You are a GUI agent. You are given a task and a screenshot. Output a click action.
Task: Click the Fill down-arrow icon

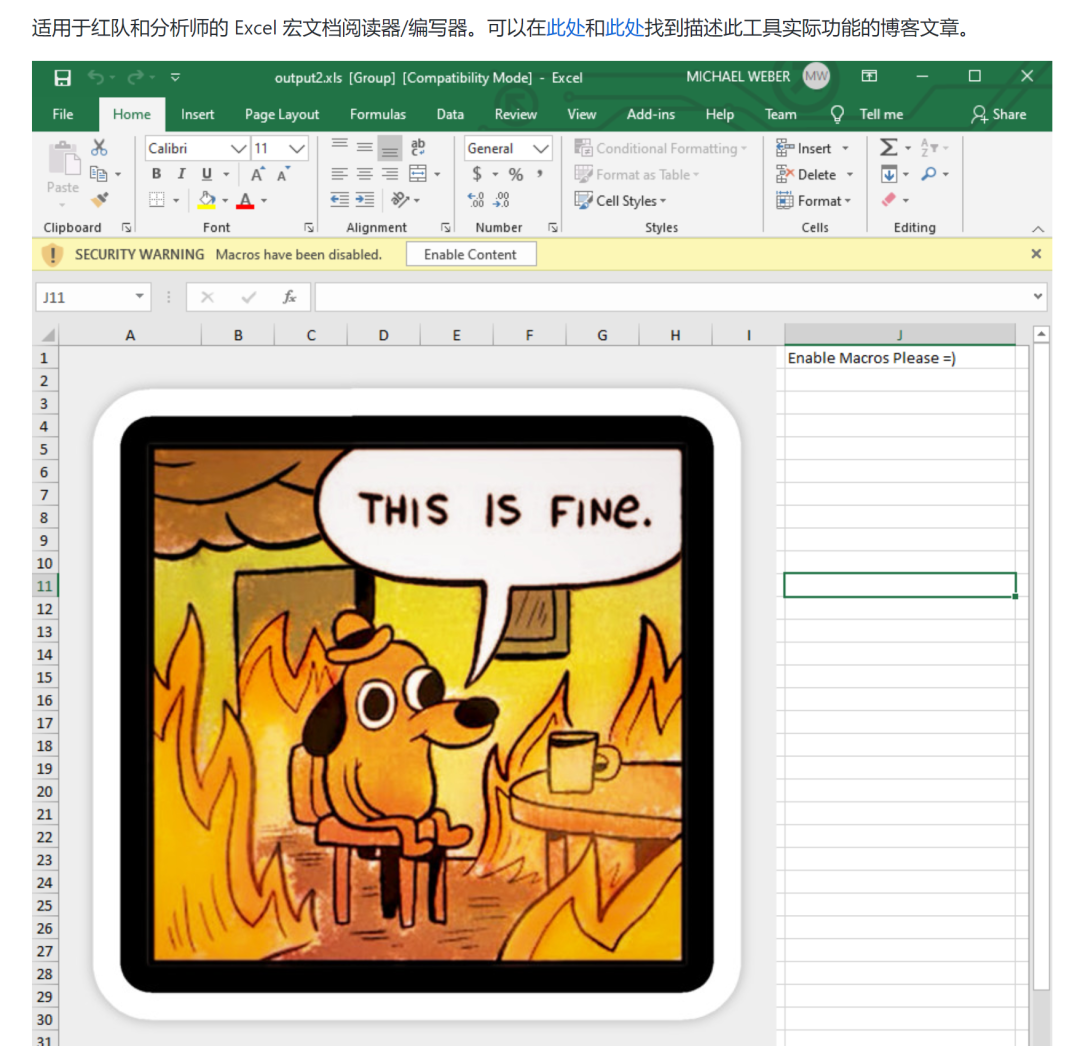tap(889, 174)
